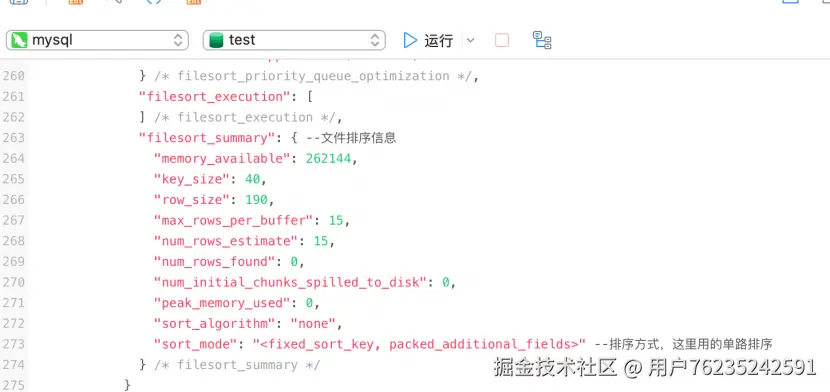This screenshot has width=830, height=392.
Task: Click the "num_rows_estimate" key
Action: click(x=226, y=241)
